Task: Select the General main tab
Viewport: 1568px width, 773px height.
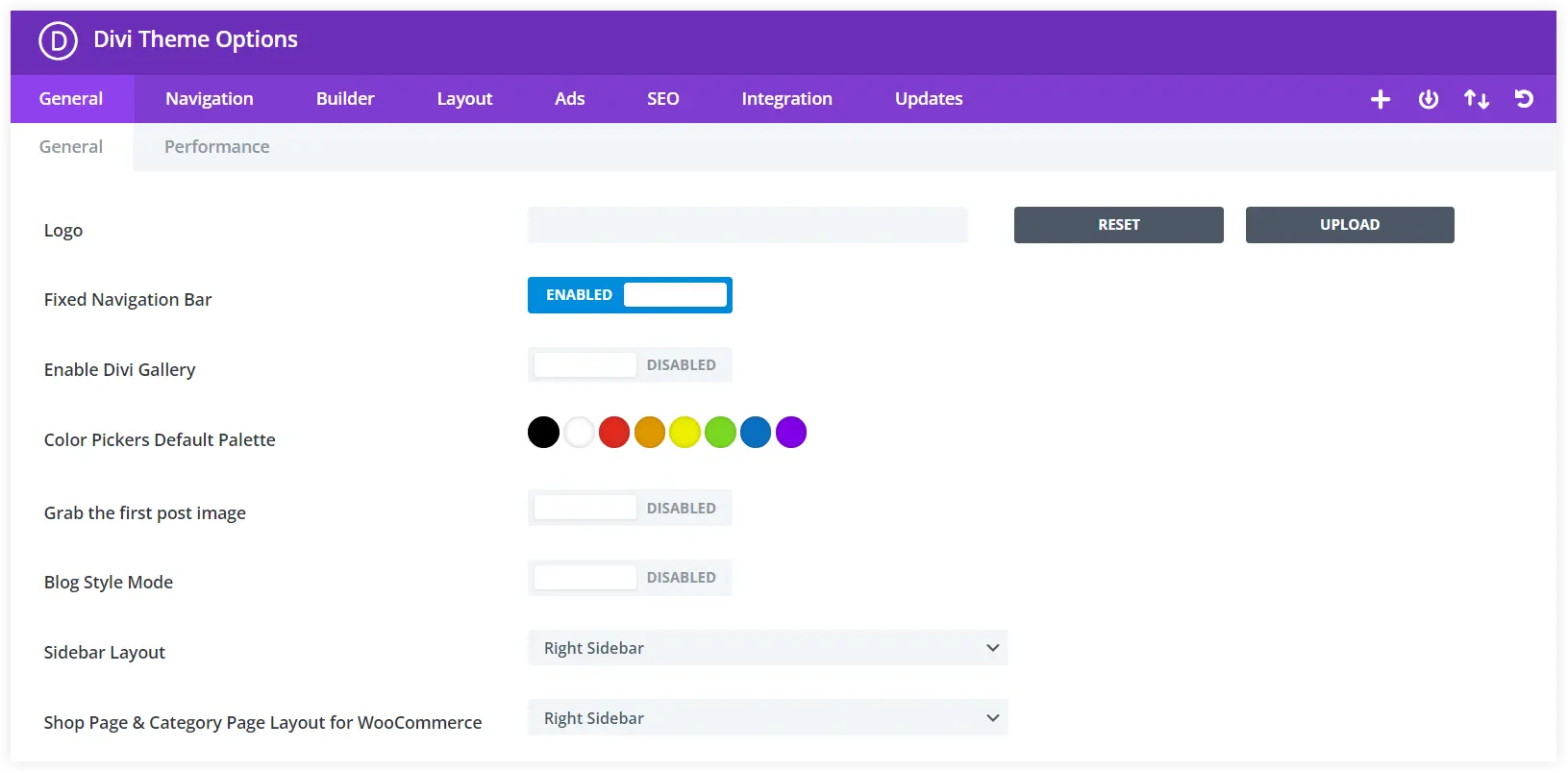Action: coord(71,99)
